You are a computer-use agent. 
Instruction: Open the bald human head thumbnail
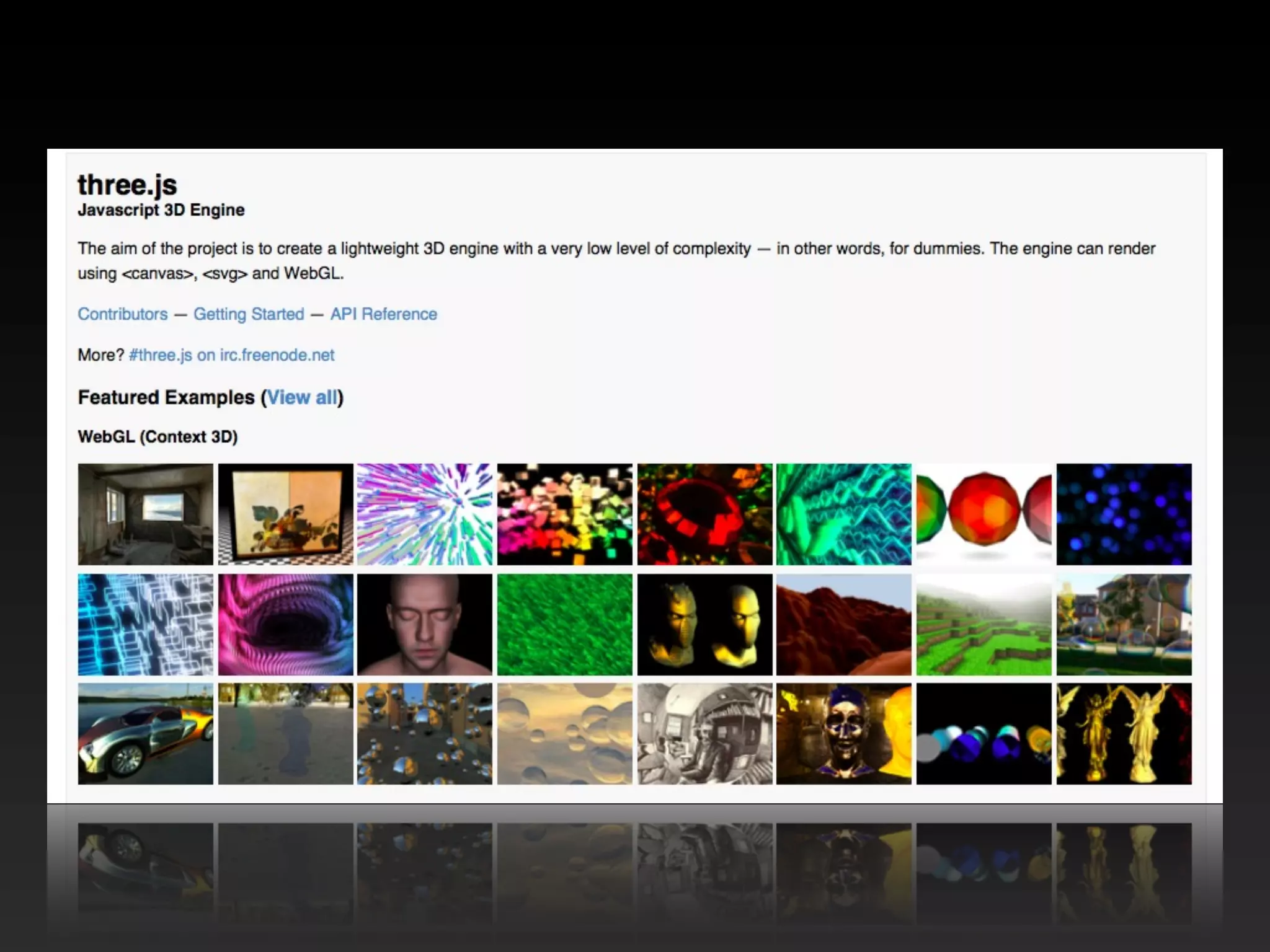425,624
